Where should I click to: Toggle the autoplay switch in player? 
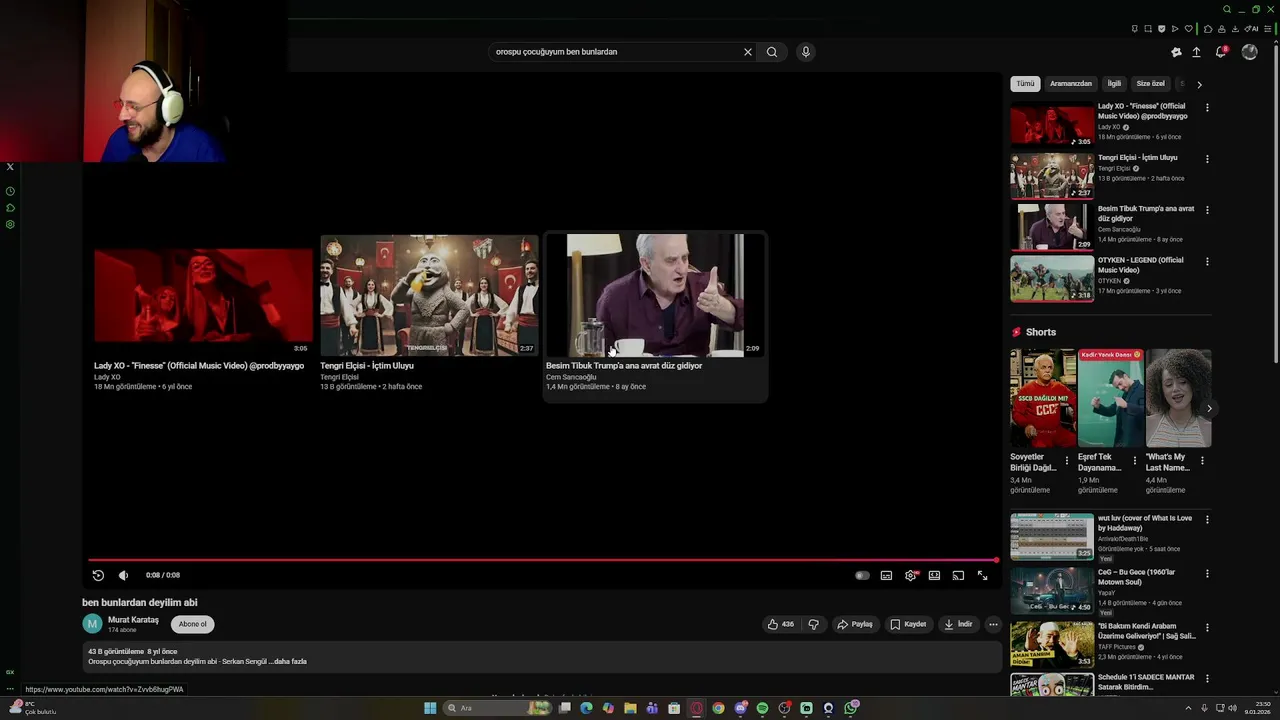click(862, 575)
